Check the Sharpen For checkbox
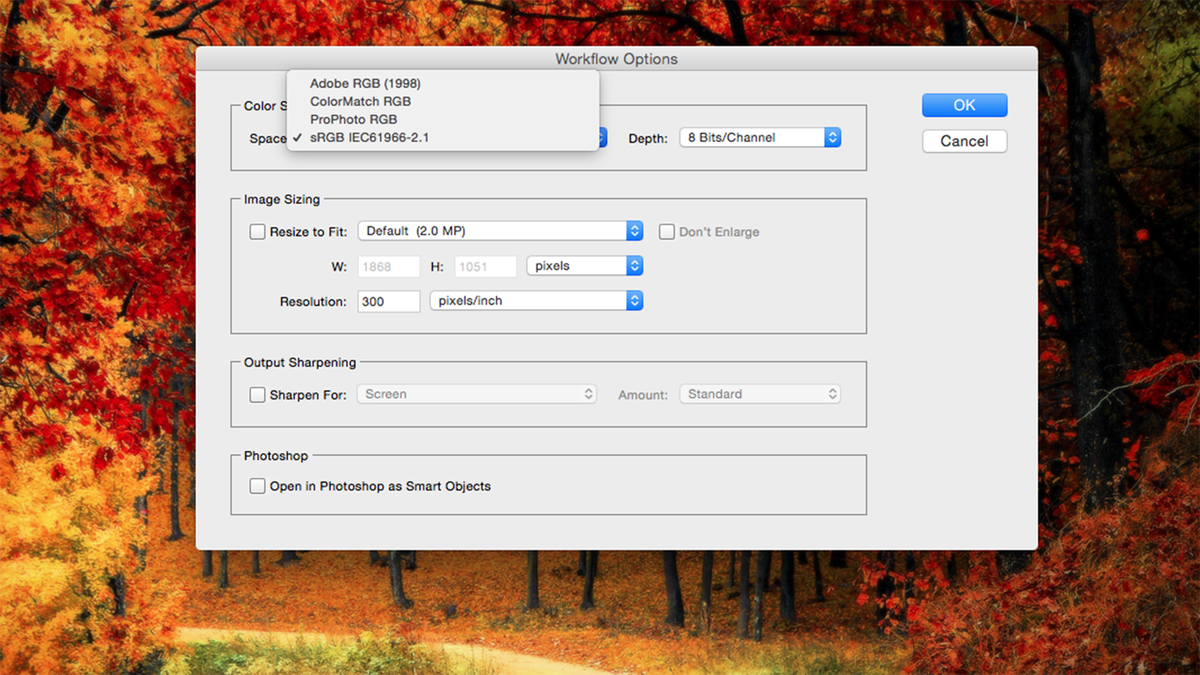Screen dimensions: 1200x675 pos(257,394)
